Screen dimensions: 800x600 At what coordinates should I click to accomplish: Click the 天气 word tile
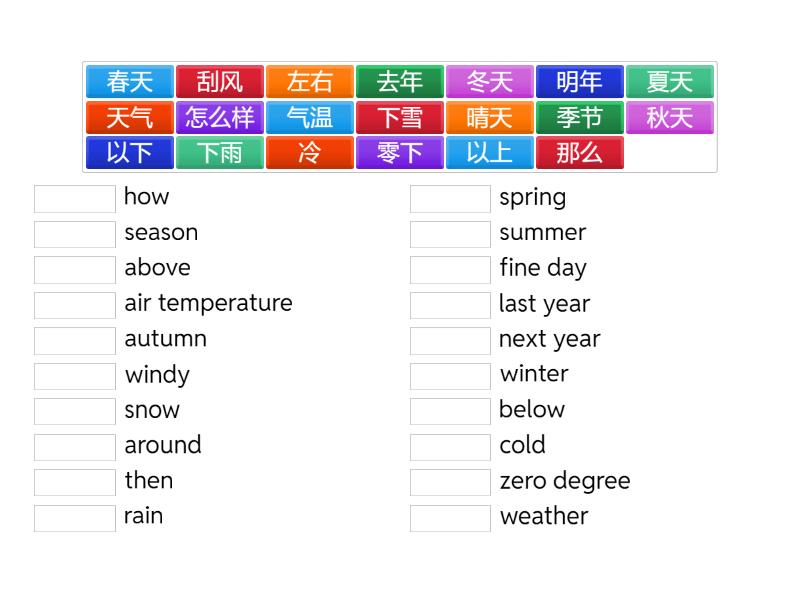[x=130, y=118]
